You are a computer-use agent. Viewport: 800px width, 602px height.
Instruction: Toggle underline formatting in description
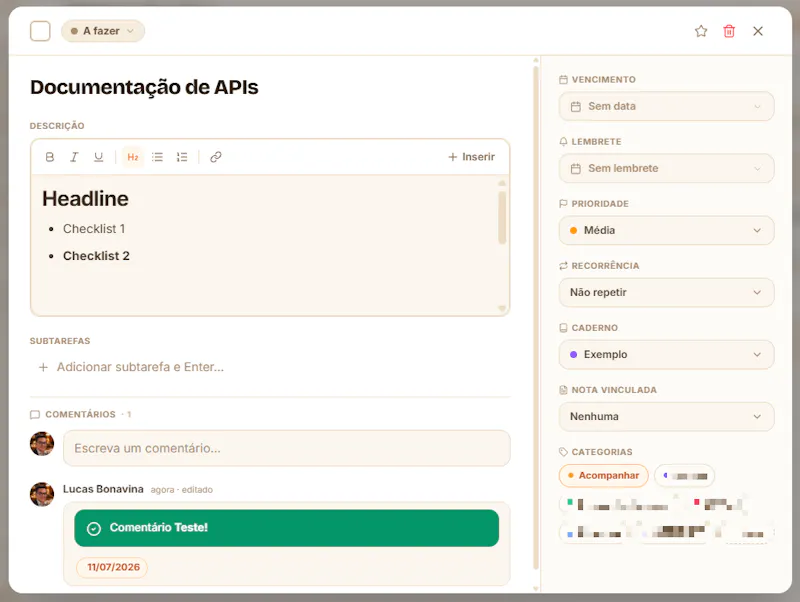pyautogui.click(x=98, y=157)
